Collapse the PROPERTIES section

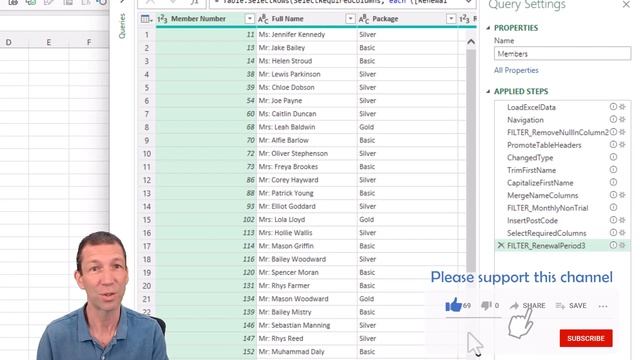click(488, 28)
